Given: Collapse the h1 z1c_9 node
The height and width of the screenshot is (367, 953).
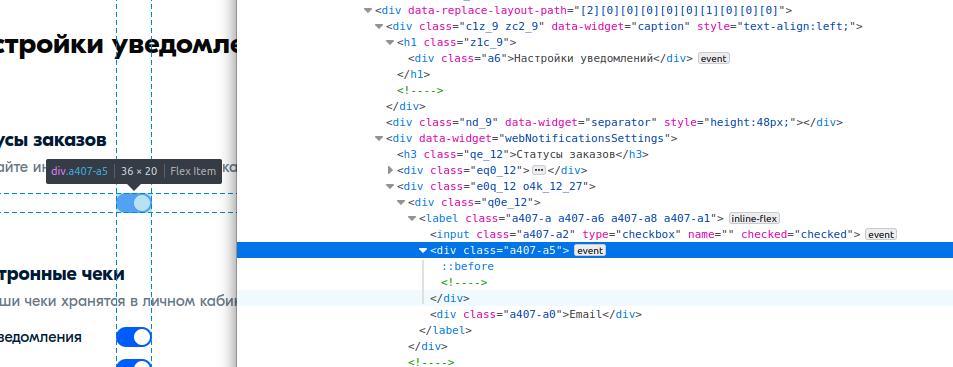Looking at the screenshot, I should (390, 43).
